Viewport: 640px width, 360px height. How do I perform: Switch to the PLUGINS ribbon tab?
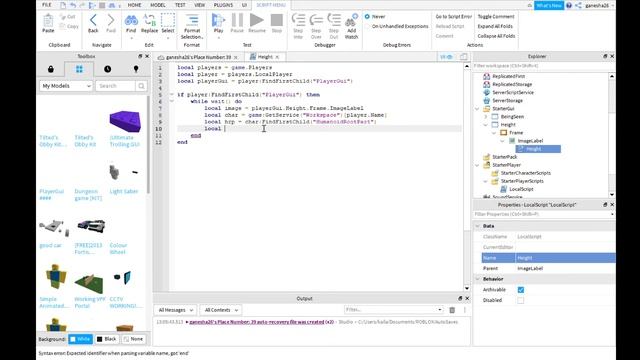(x=223, y=5)
